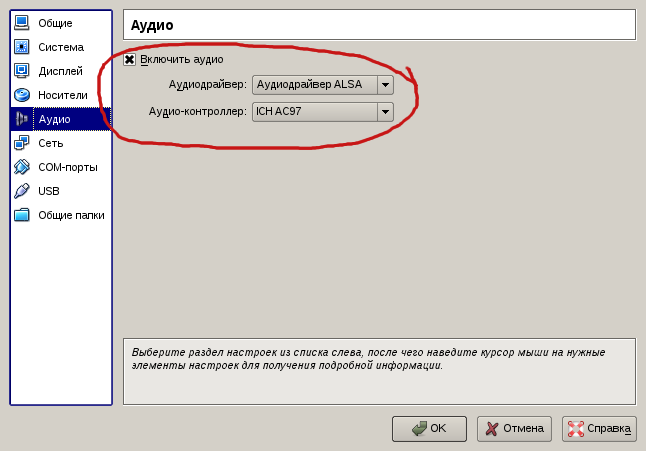
Task: Click the Аудио-контроллер label
Action: pos(198,111)
